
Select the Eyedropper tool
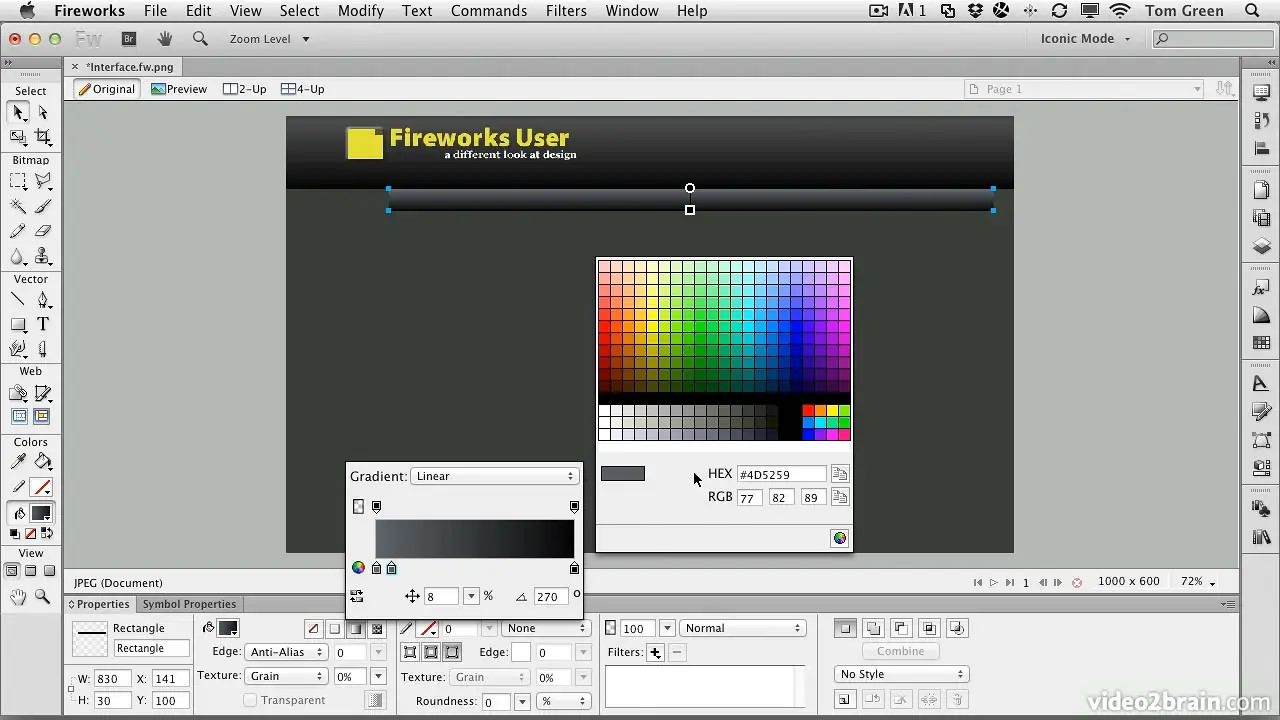(x=19, y=462)
